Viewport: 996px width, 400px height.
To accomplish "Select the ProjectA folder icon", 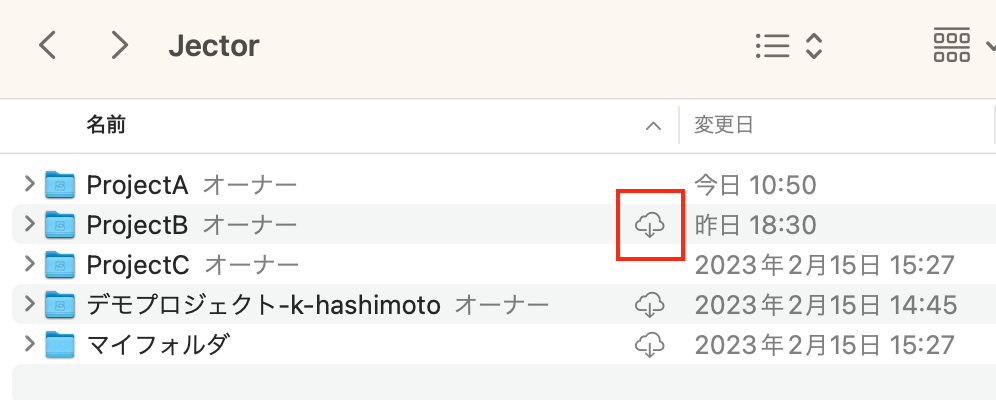I will tap(60, 185).
